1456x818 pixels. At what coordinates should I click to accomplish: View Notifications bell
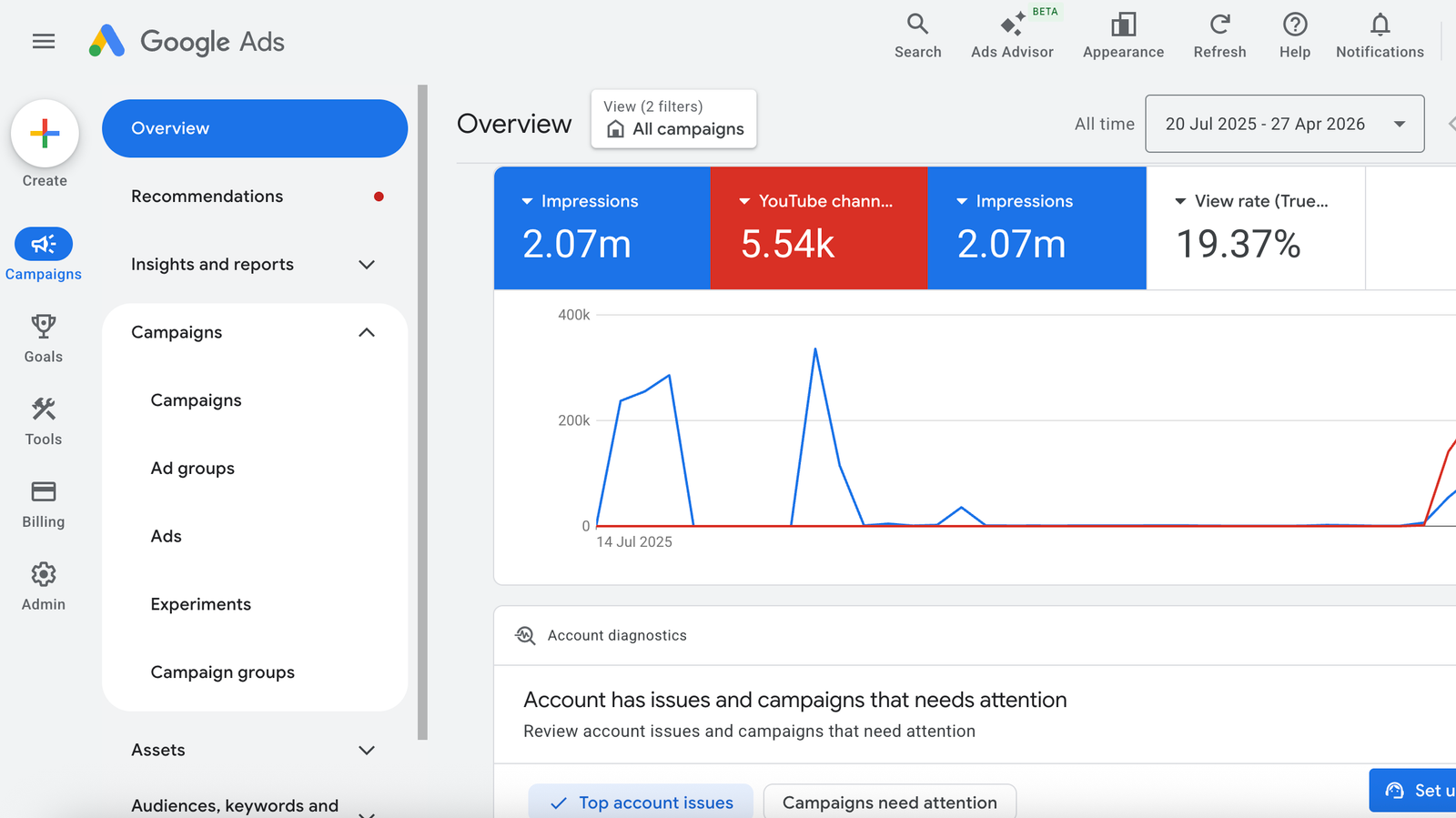tap(1380, 36)
